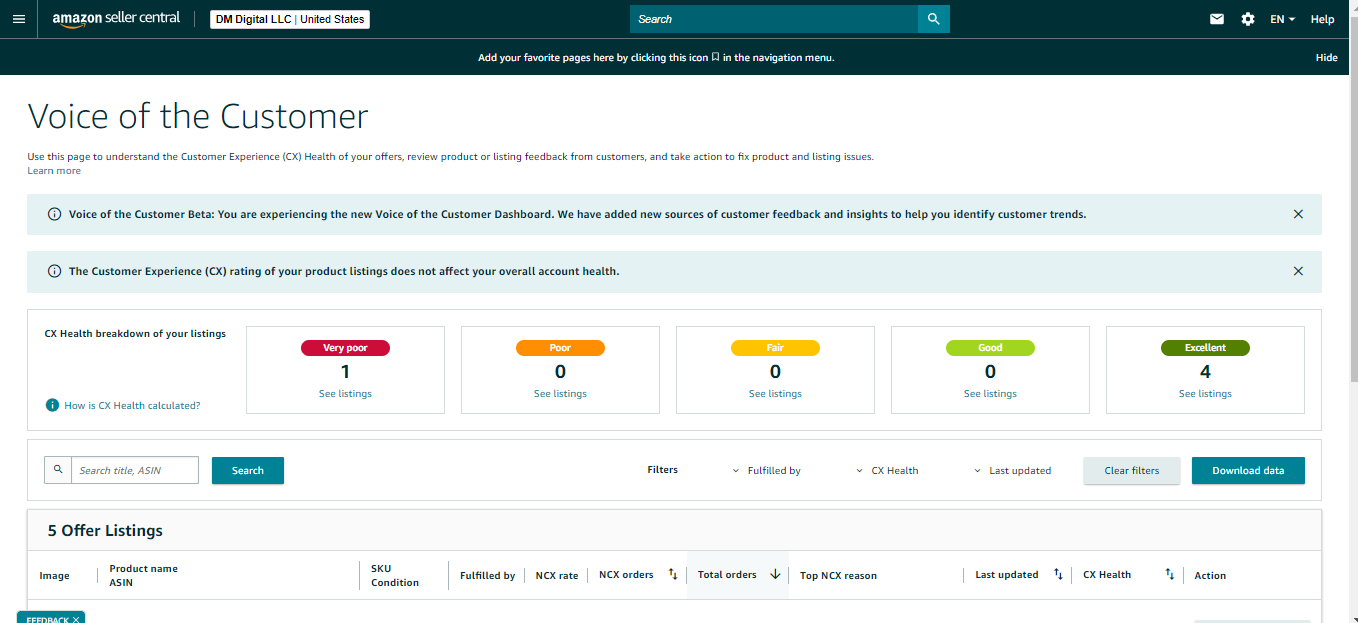Click the Poor orange badge

560,348
